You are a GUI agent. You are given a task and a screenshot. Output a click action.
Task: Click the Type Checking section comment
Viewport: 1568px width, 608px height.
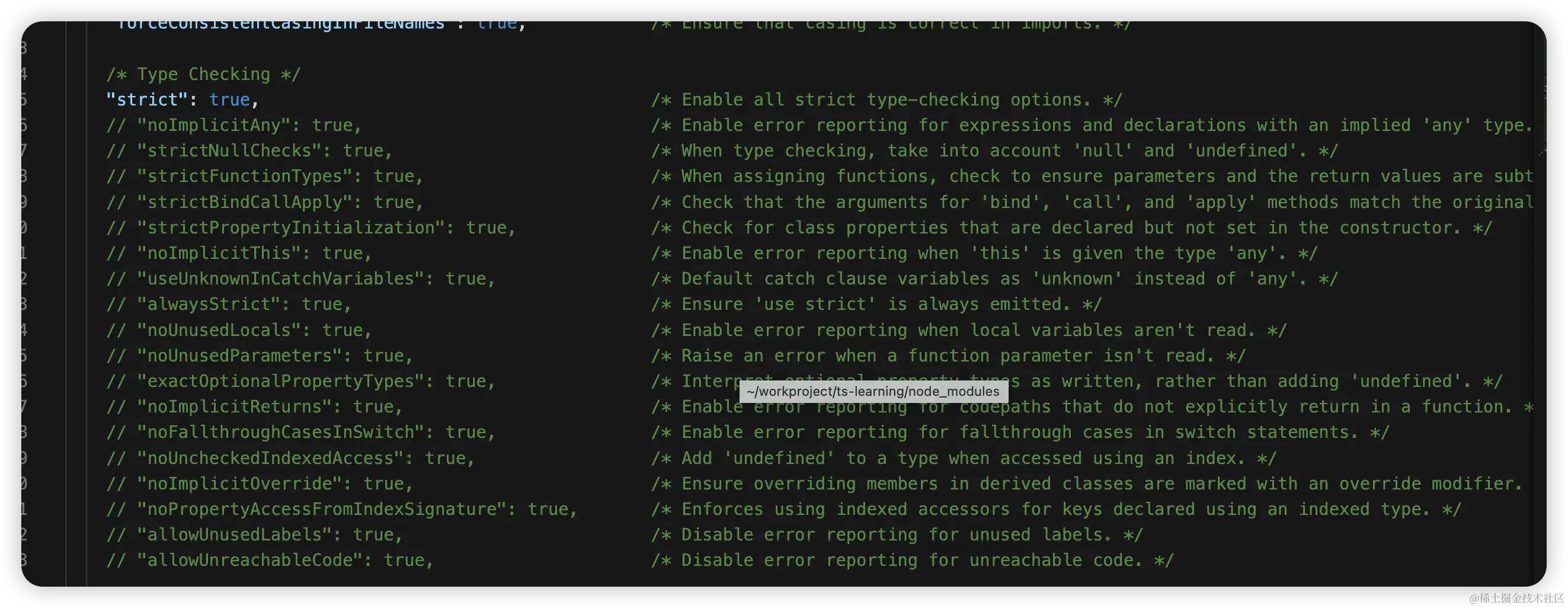pos(203,73)
